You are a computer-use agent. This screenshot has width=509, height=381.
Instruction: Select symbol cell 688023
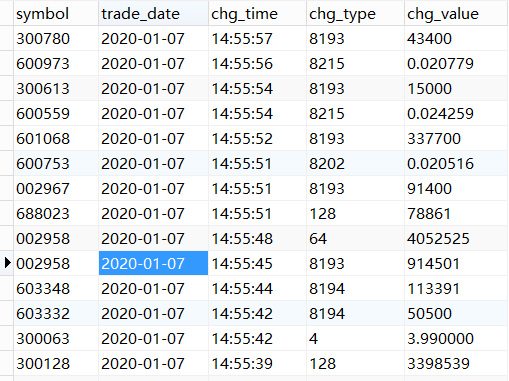pos(56,213)
